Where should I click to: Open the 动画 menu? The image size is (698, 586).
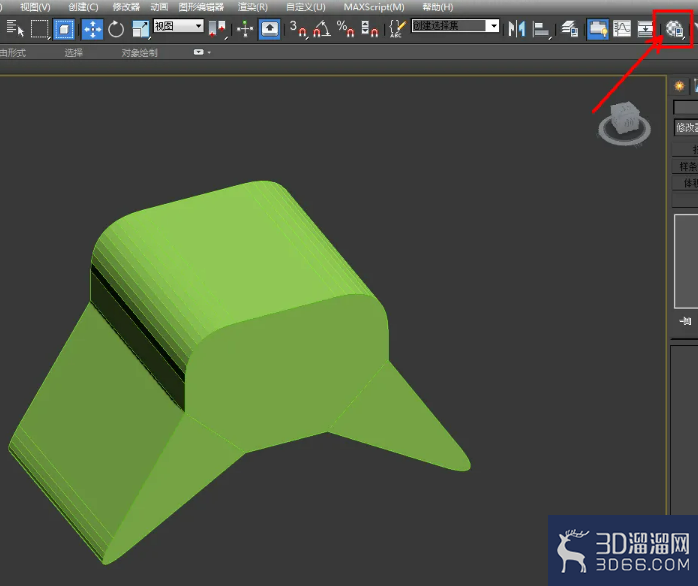pyautogui.click(x=159, y=7)
